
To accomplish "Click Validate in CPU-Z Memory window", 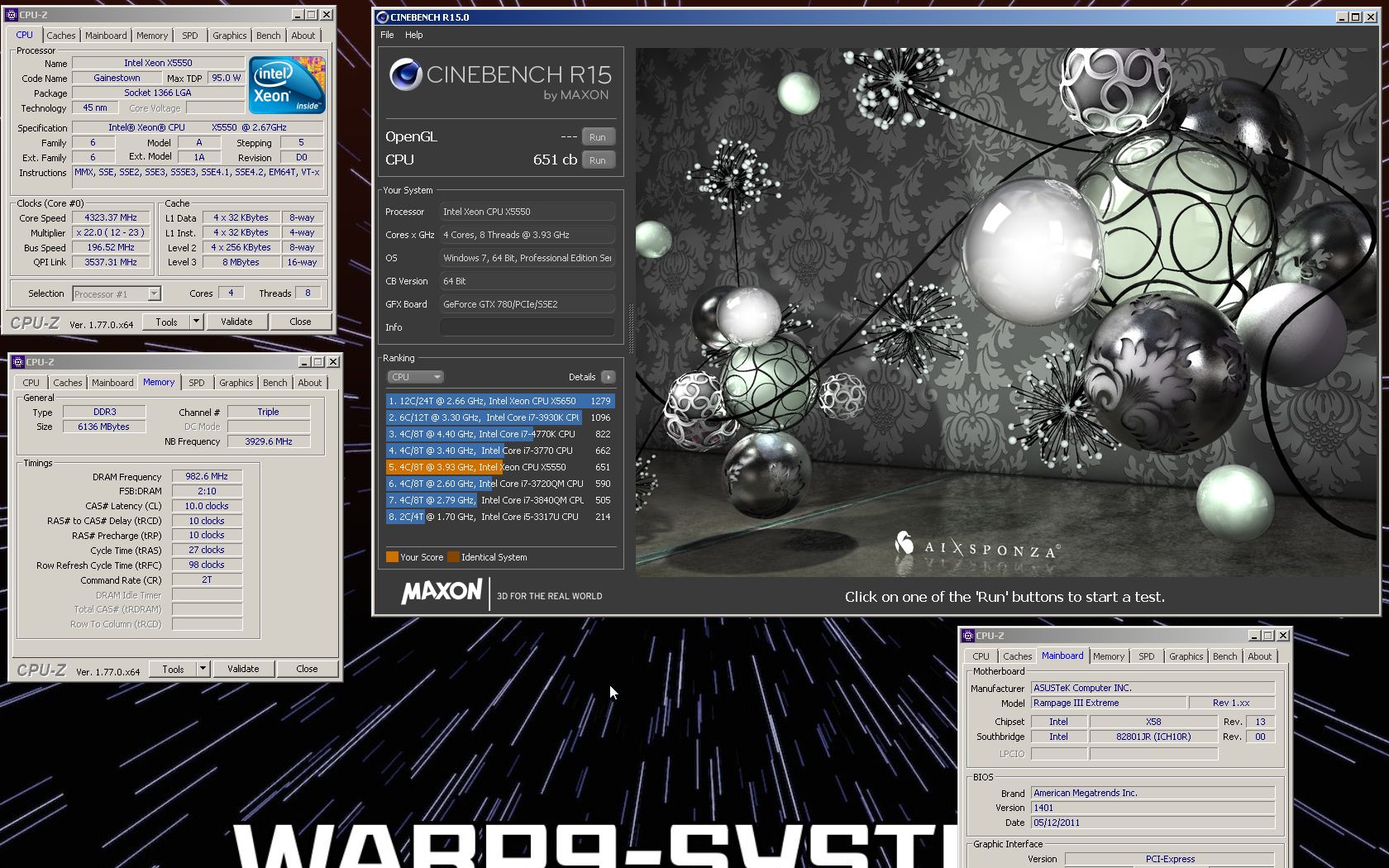I will click(x=243, y=669).
